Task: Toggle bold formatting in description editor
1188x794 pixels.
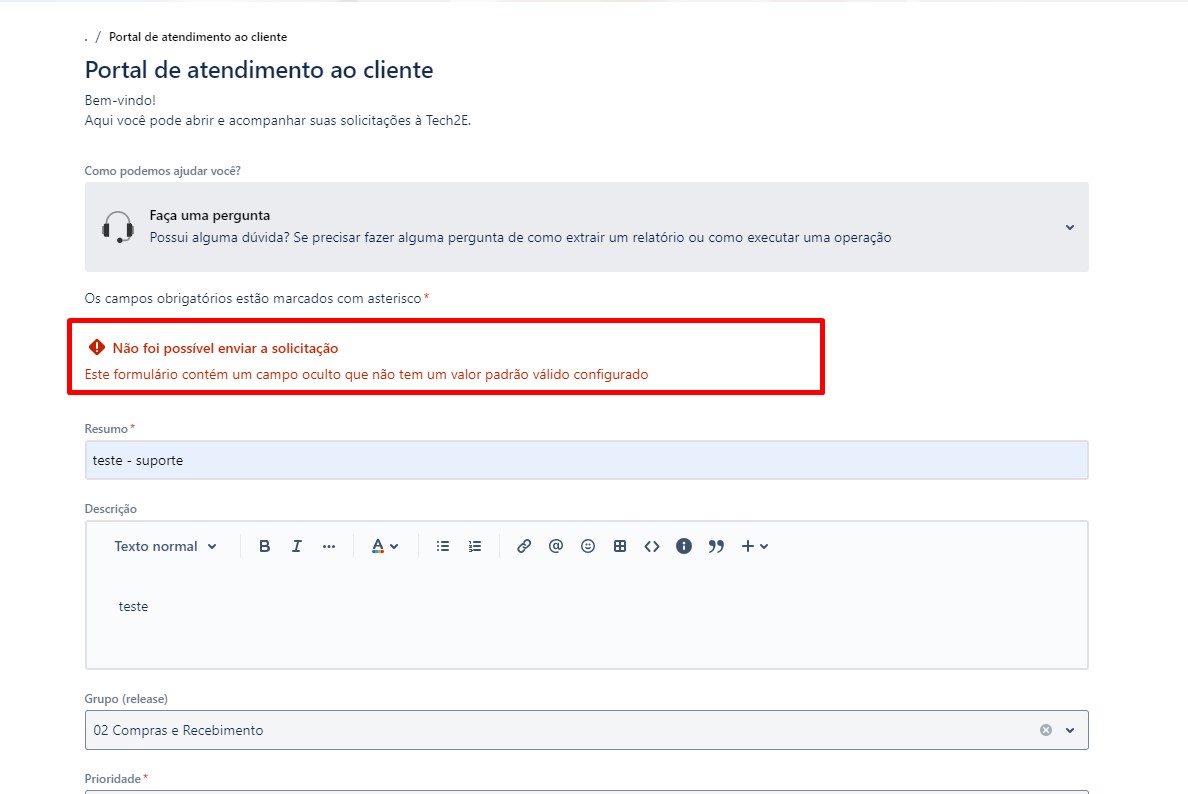Action: (264, 546)
